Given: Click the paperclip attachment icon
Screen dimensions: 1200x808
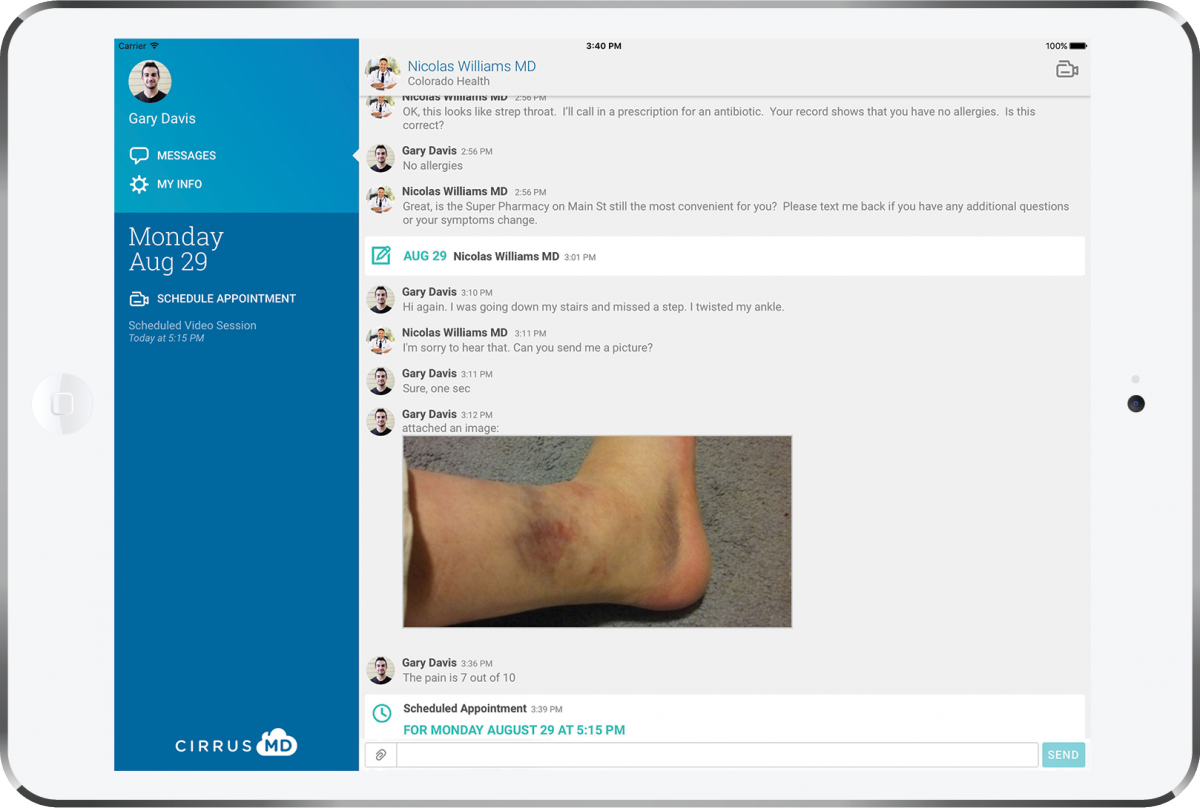Looking at the screenshot, I should click(381, 755).
